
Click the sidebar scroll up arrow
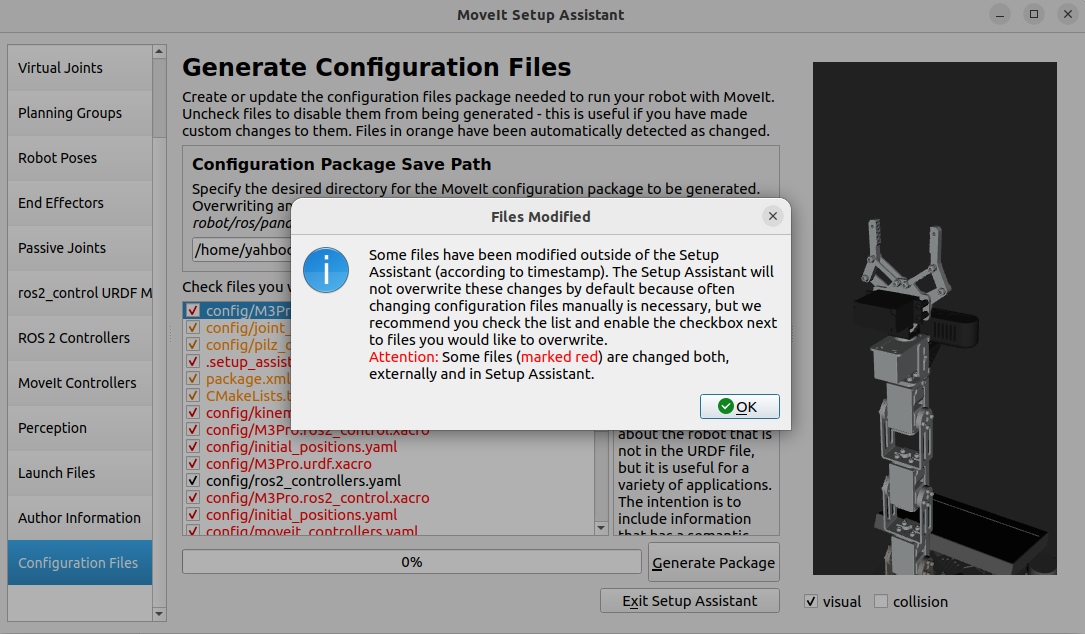pos(159,51)
